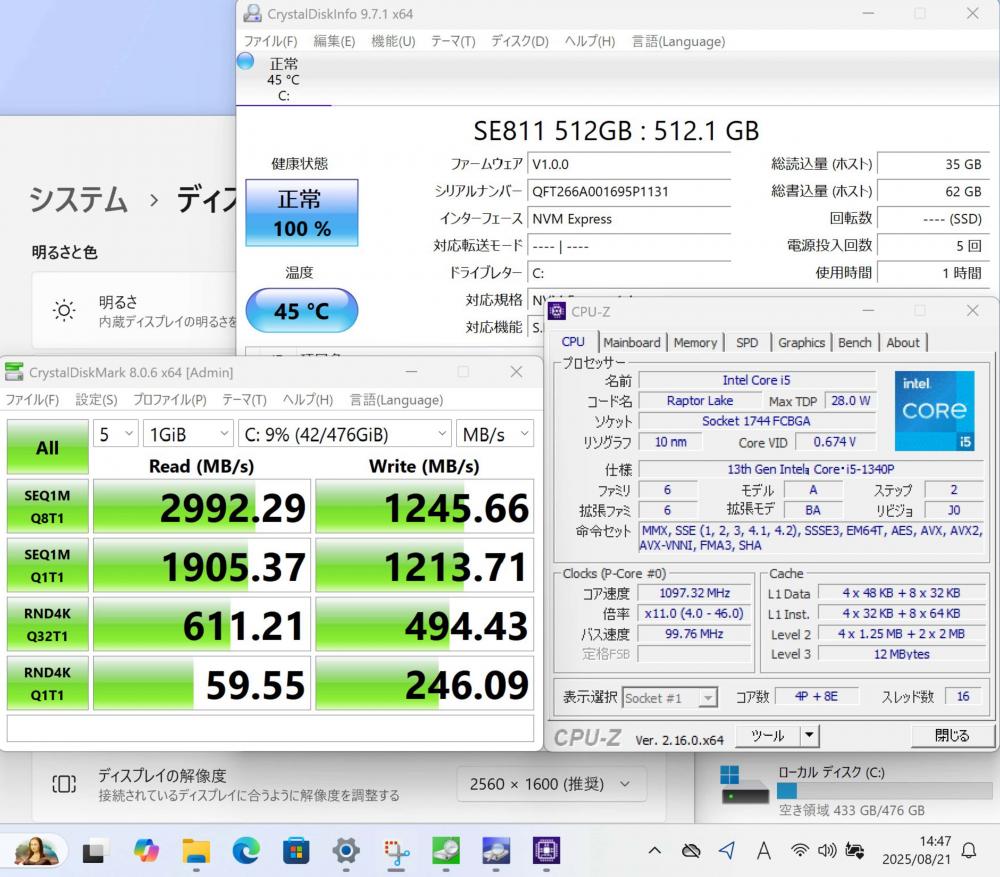Open the ディスク(D) menu in CrystalDiskInfo

[520, 41]
